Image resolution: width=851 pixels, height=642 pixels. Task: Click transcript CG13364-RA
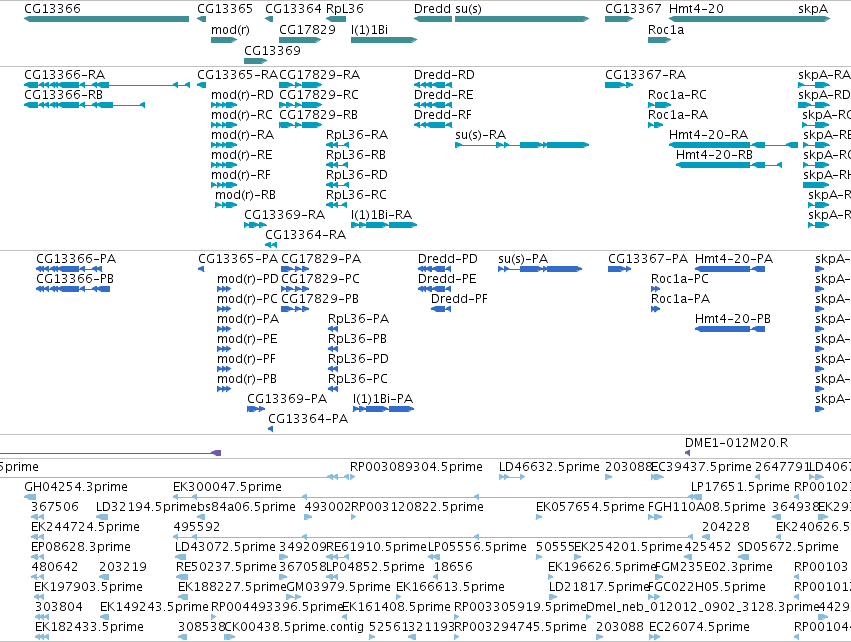click(x=271, y=245)
